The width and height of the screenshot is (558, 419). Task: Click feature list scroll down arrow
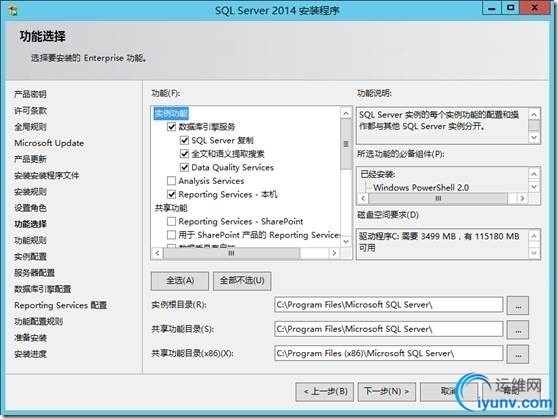(x=346, y=242)
